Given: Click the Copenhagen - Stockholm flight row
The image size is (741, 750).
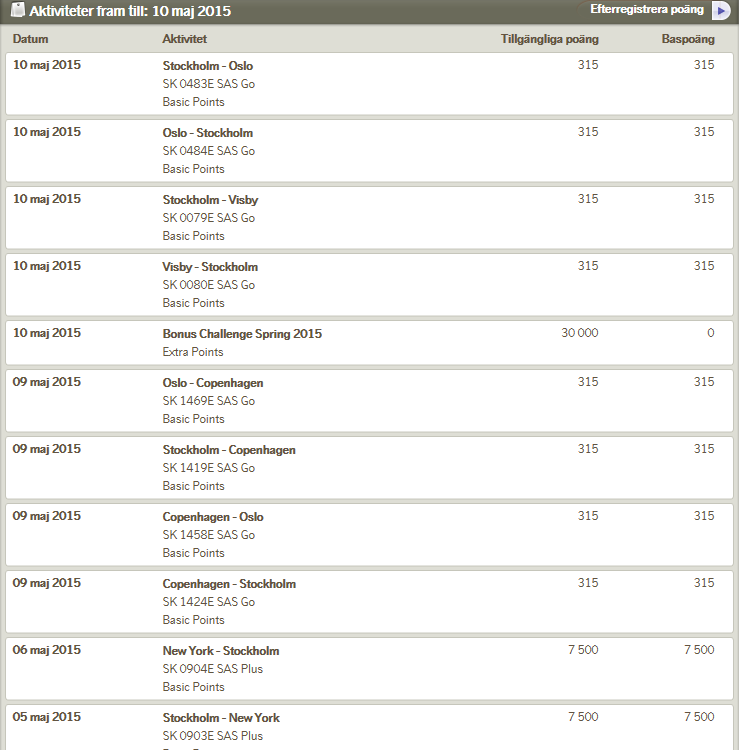Looking at the screenshot, I should (229, 584).
